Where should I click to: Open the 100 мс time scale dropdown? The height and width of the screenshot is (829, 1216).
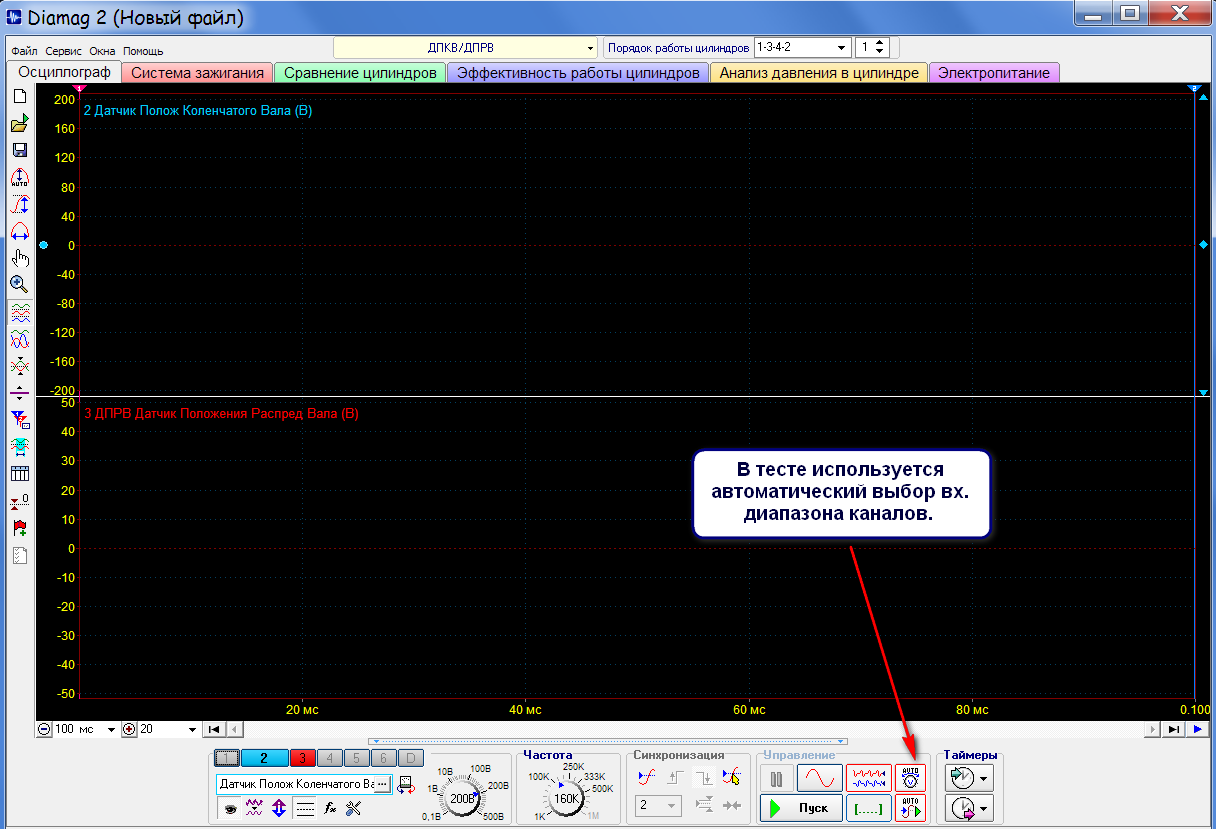coord(111,729)
